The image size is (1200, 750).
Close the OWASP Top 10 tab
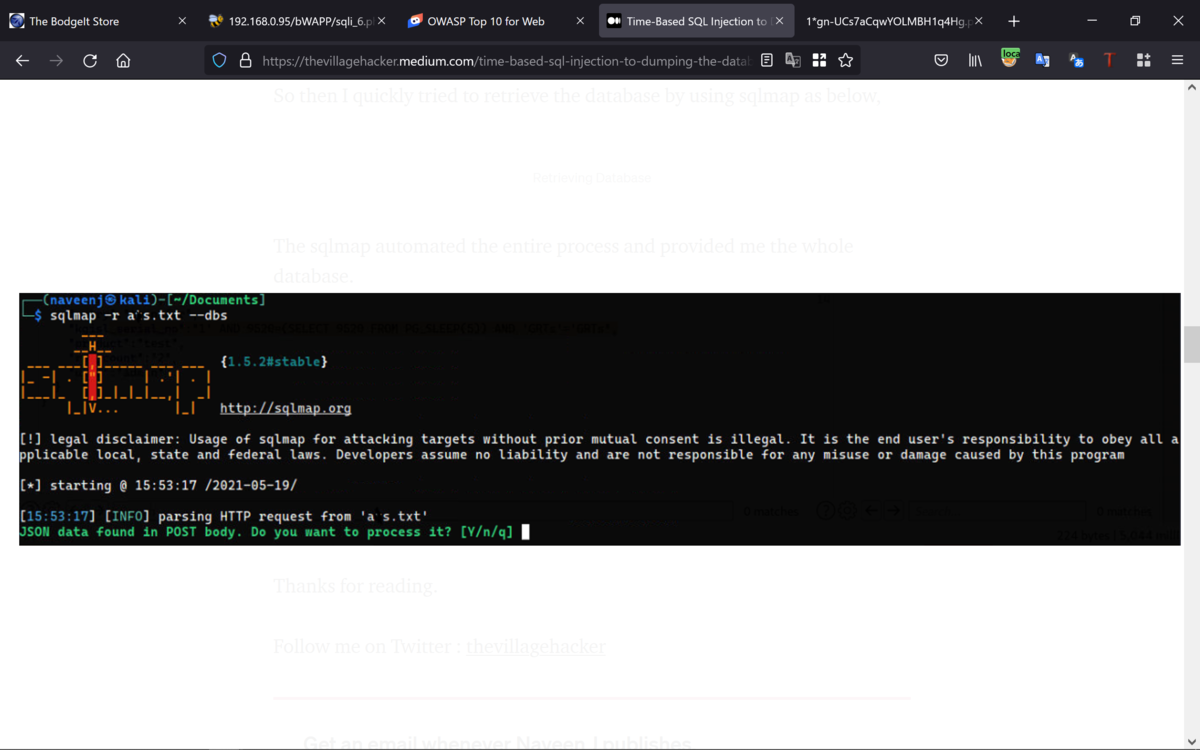point(580,21)
